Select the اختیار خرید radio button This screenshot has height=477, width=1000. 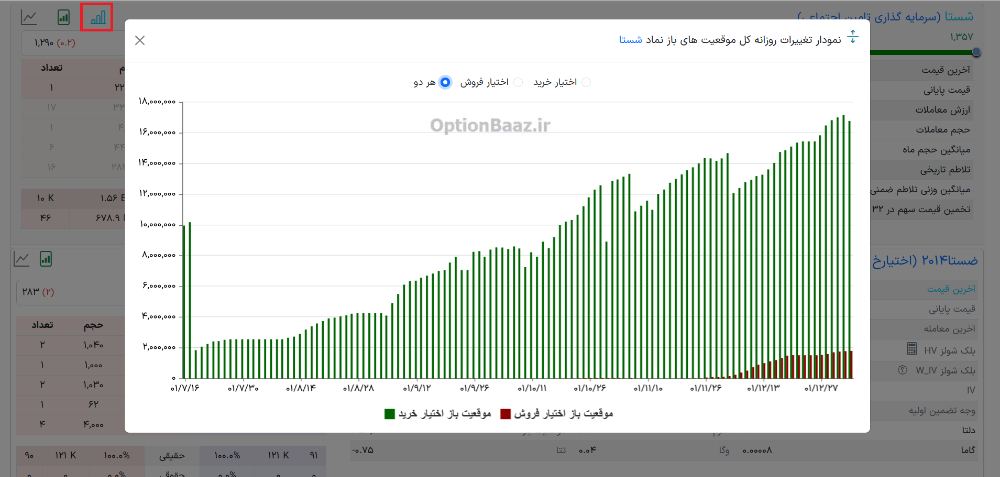(x=585, y=82)
